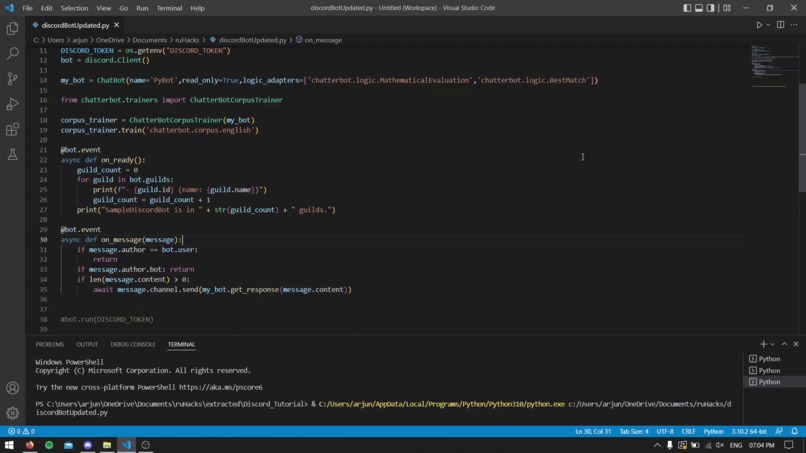Image resolution: width=806 pixels, height=453 pixels.
Task: Open the Run and Debug view
Action: (12, 104)
